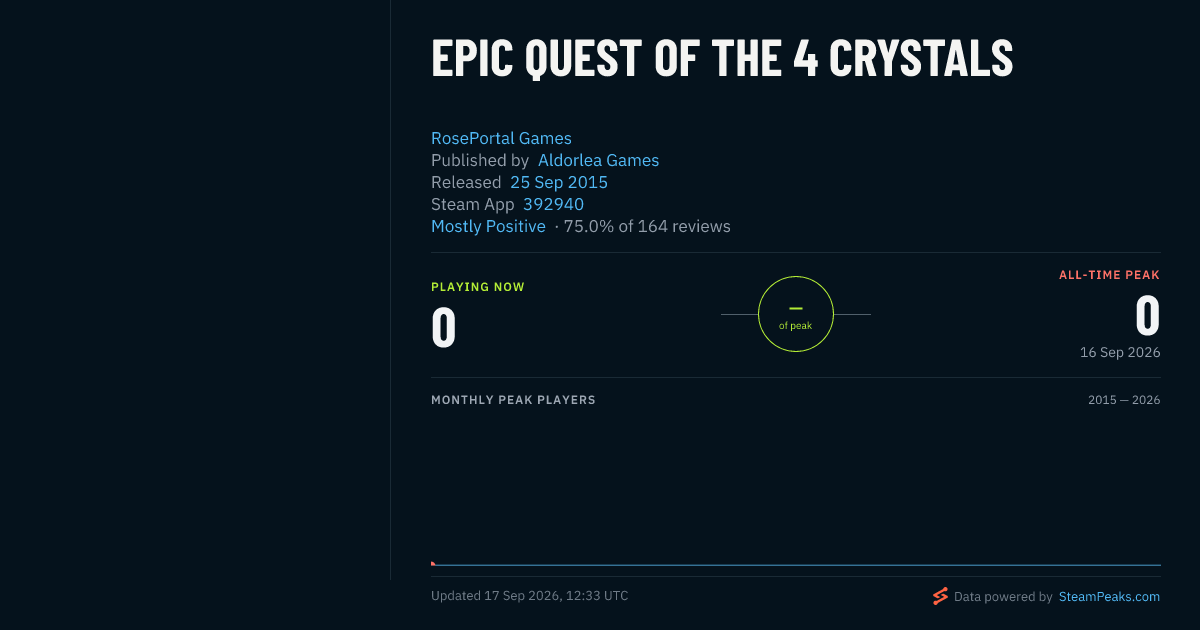Click the Updated timestamp text
Viewport: 1200px width, 630px height.
(x=530, y=595)
